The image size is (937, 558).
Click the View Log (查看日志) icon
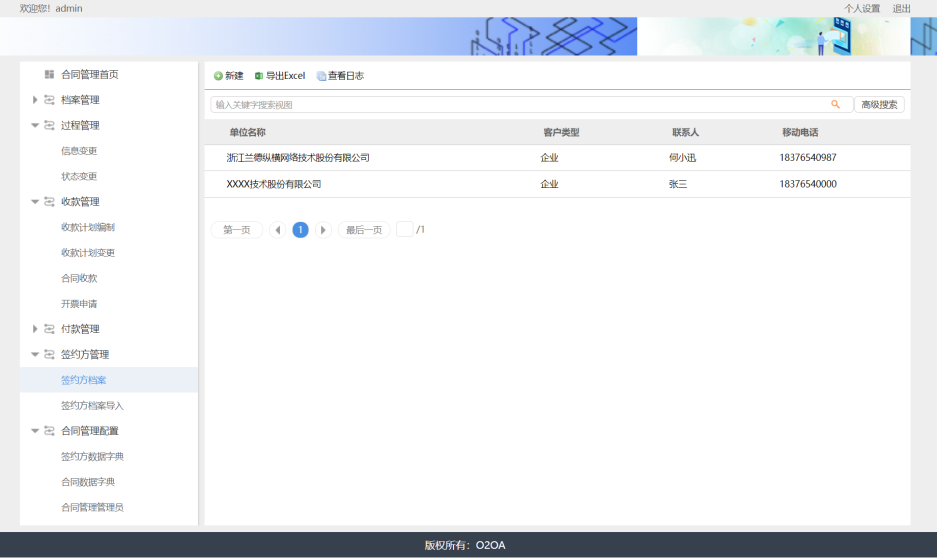pos(321,76)
